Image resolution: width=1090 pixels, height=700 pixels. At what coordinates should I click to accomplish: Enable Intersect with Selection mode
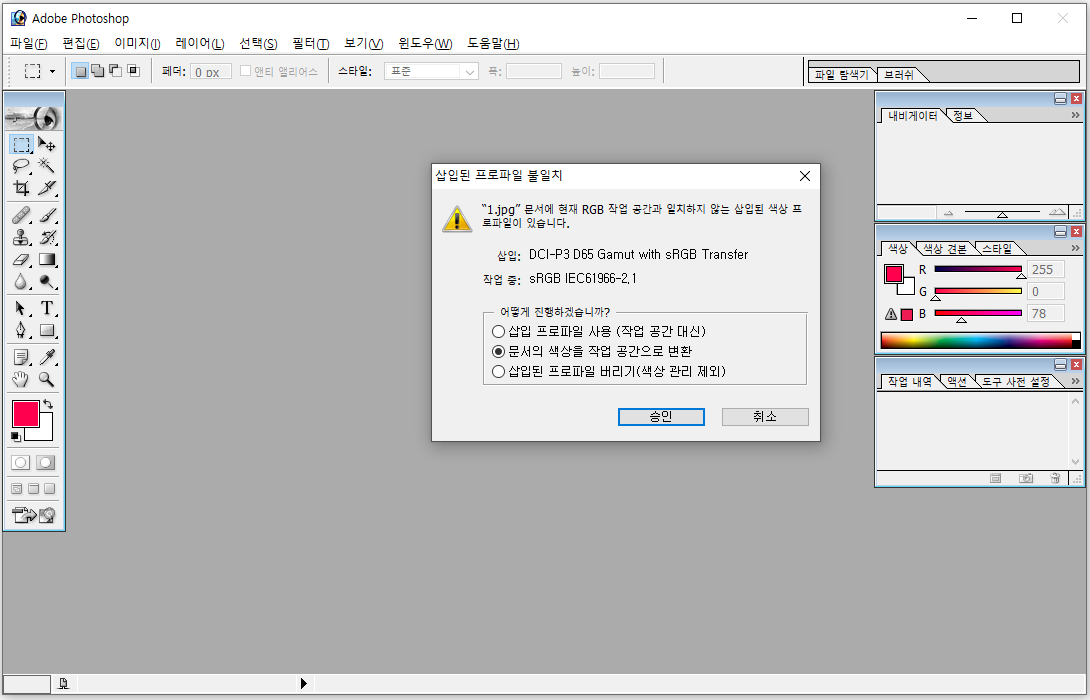point(133,71)
